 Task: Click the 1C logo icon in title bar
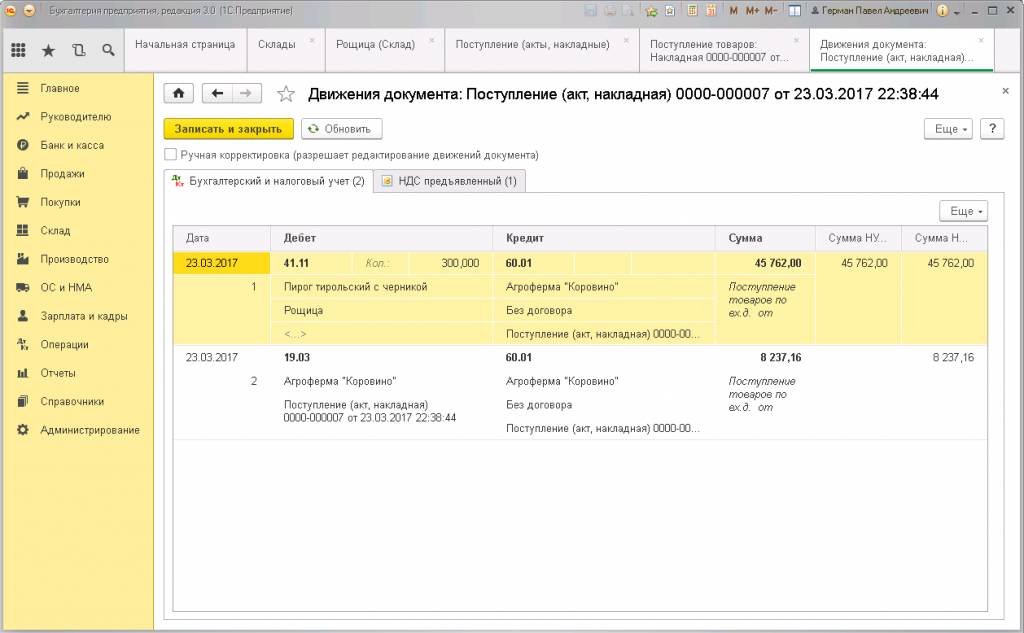10,10
